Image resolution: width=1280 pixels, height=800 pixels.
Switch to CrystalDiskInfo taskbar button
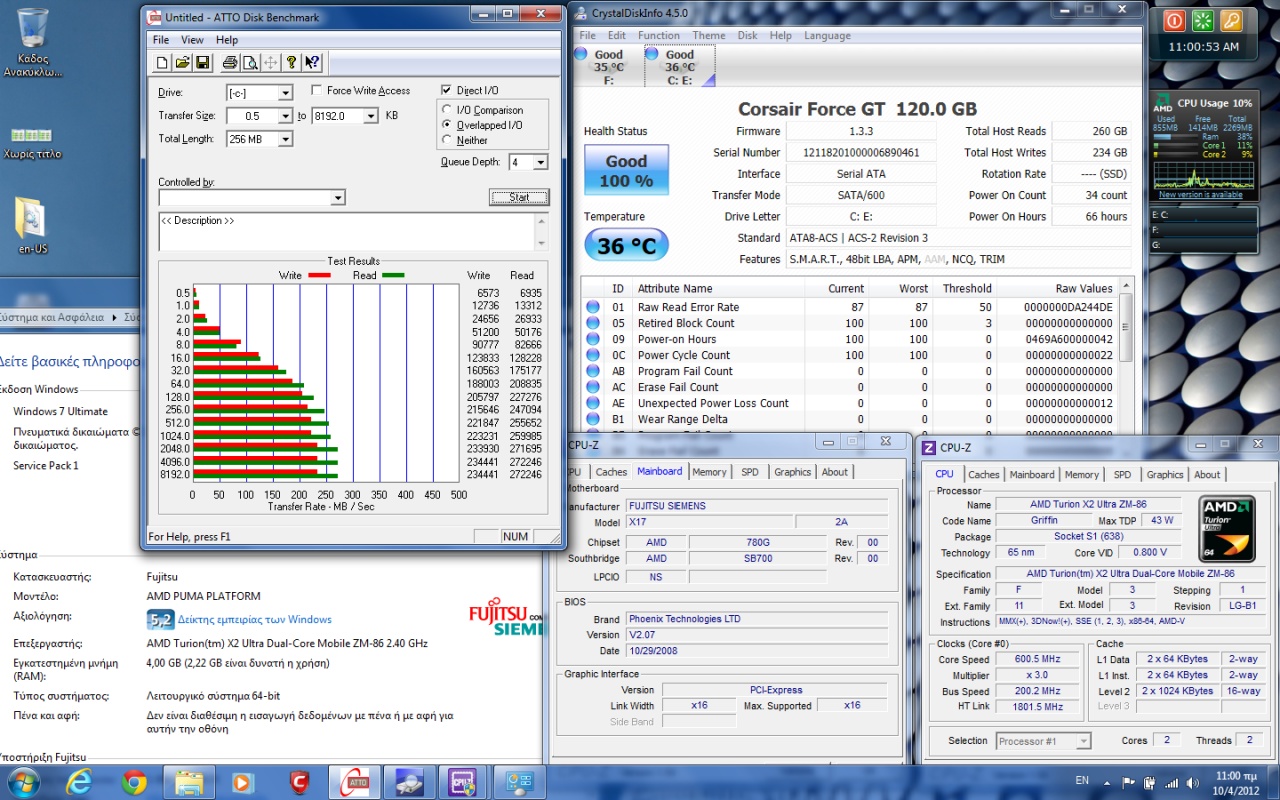click(408, 782)
